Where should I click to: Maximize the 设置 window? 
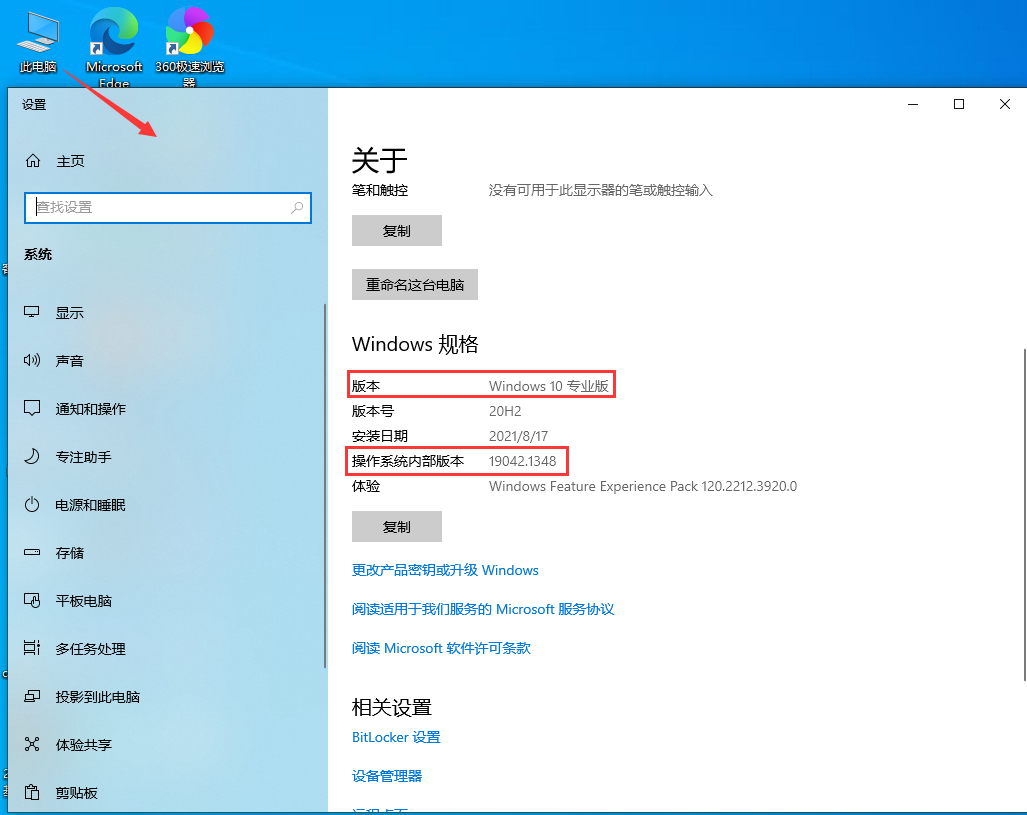click(x=959, y=104)
